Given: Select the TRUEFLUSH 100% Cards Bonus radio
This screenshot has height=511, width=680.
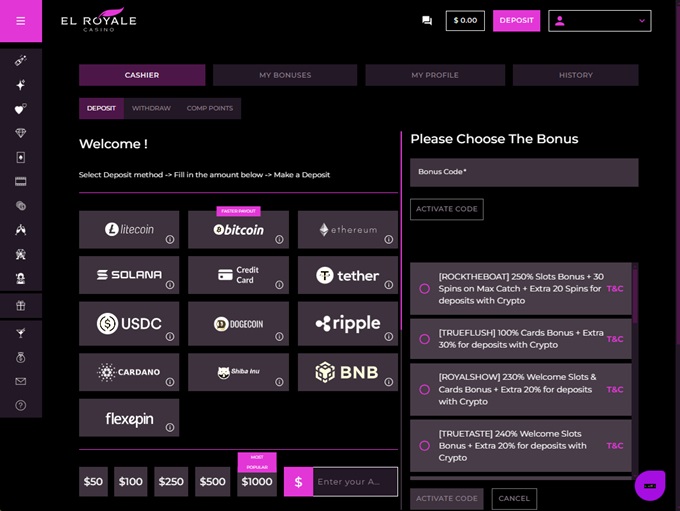Looking at the screenshot, I should (425, 339).
